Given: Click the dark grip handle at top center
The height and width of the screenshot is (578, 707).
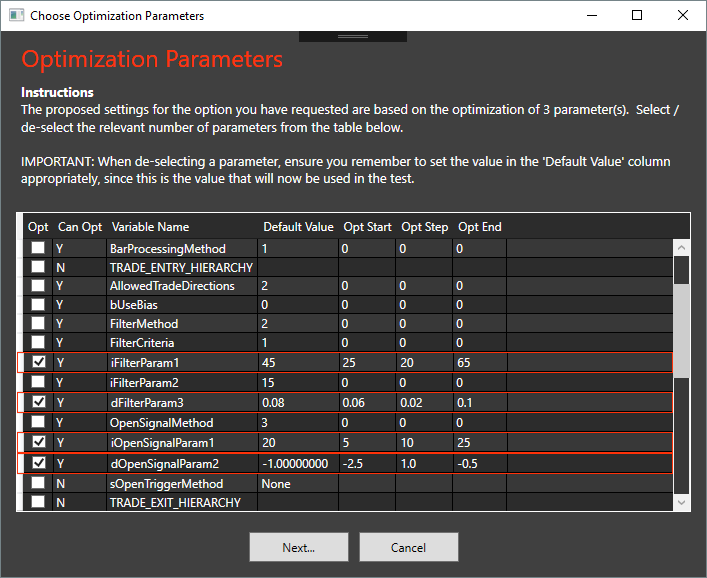Looking at the screenshot, I should point(353,37).
